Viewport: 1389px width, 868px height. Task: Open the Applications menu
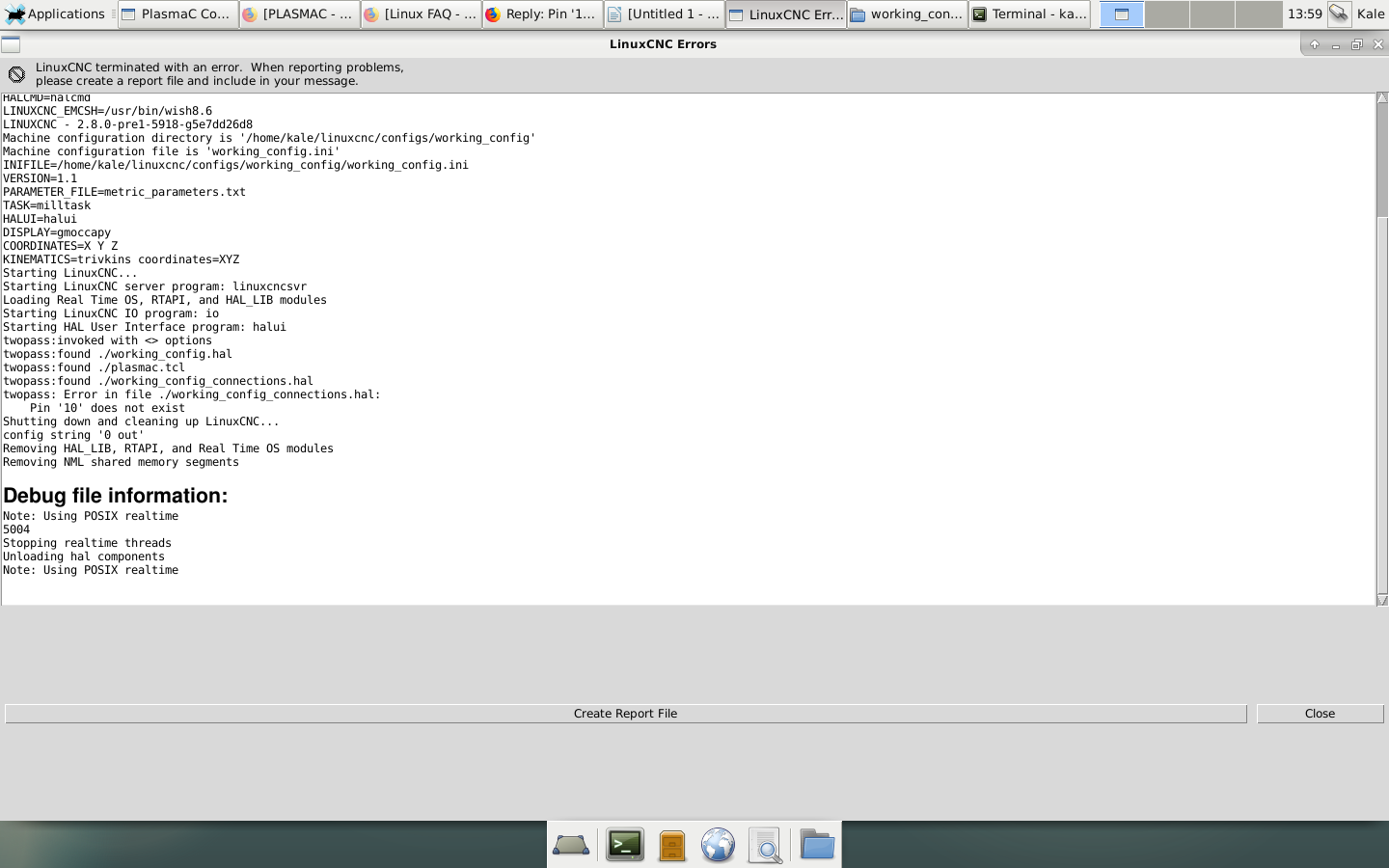[x=55, y=14]
